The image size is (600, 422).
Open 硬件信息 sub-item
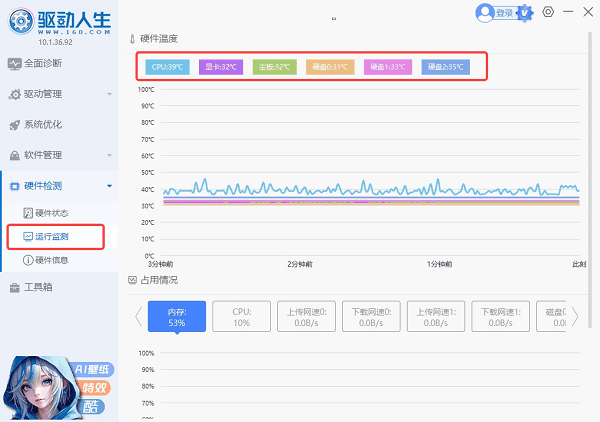point(51,260)
